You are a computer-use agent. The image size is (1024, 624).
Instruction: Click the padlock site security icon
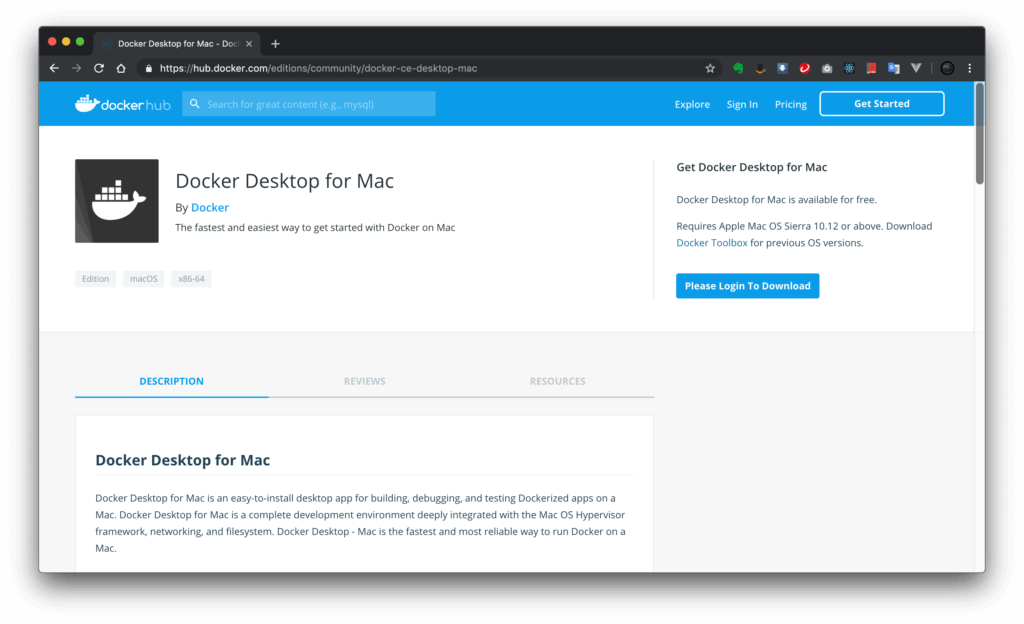pyautogui.click(x=149, y=69)
